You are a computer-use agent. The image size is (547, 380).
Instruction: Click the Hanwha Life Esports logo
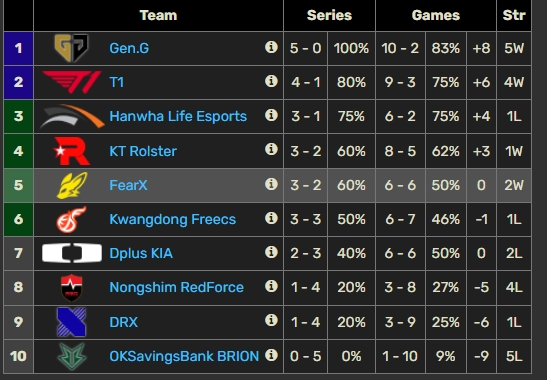(72, 116)
